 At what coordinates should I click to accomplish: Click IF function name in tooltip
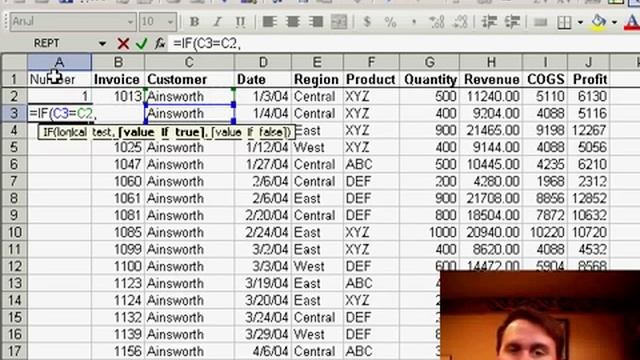tap(50, 132)
